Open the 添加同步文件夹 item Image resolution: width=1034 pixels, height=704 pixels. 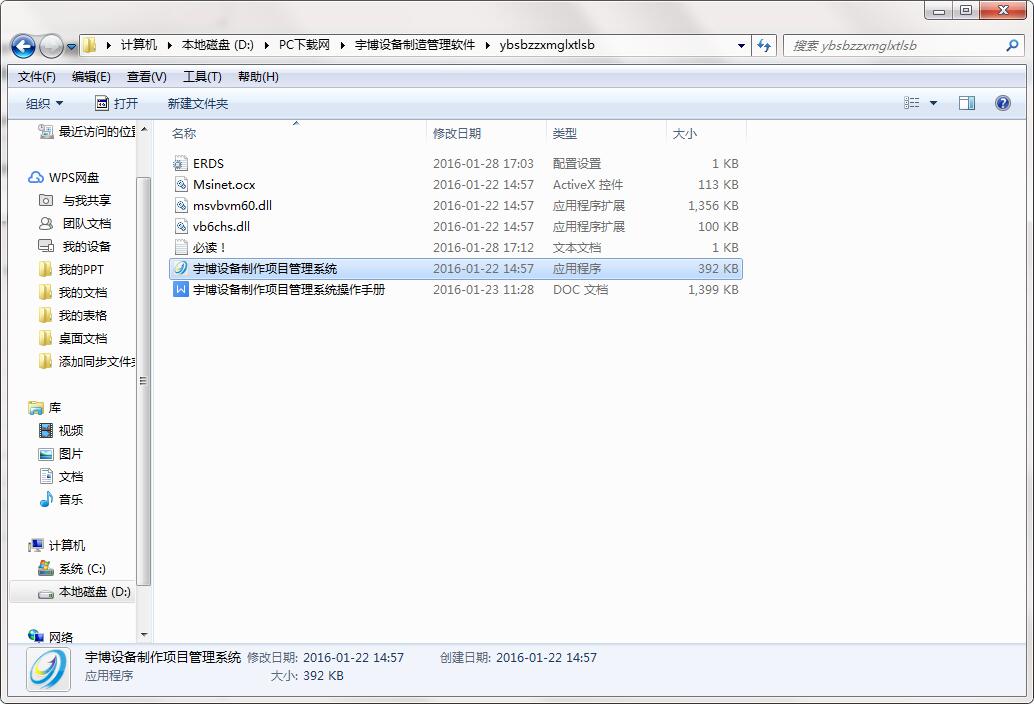pos(87,362)
